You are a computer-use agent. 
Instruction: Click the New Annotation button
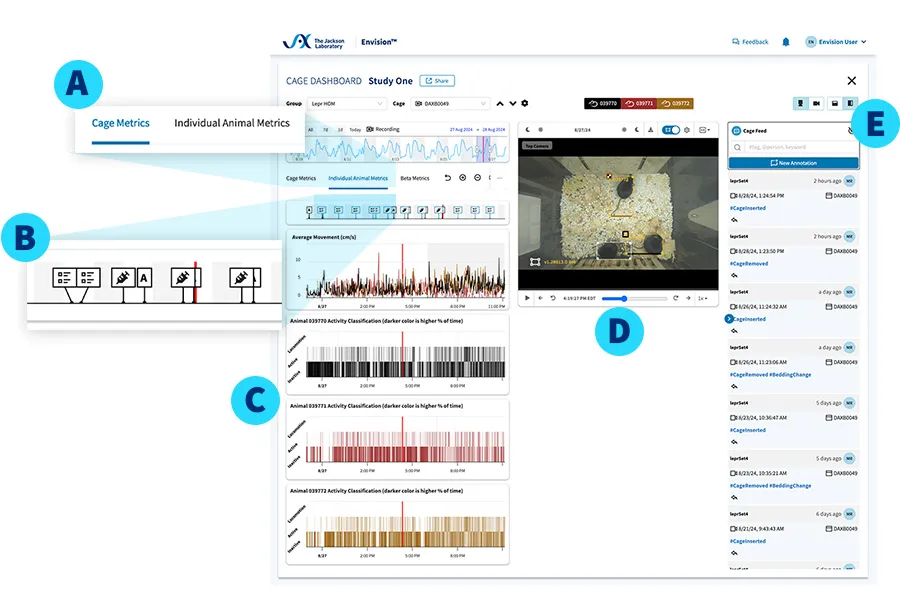793,163
